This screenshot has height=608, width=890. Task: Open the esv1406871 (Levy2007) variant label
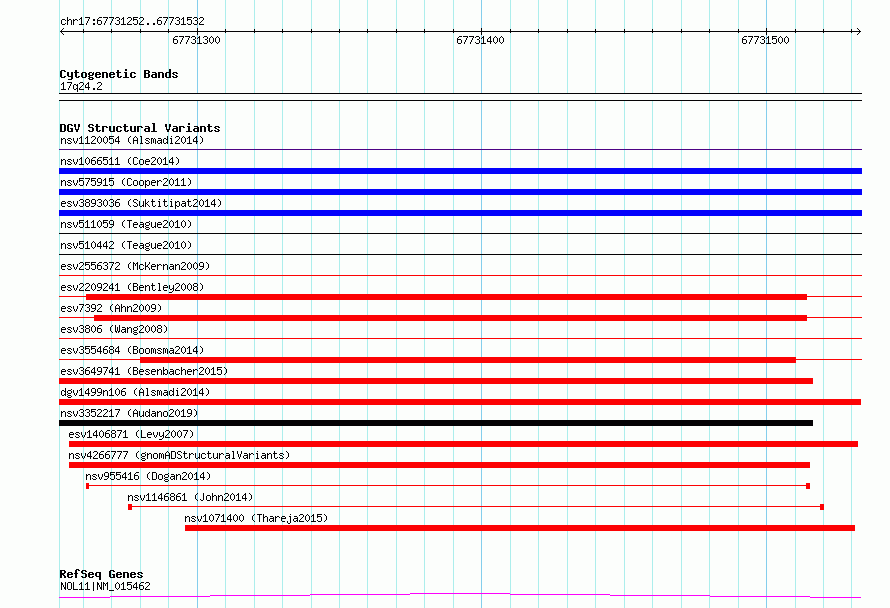131,434
